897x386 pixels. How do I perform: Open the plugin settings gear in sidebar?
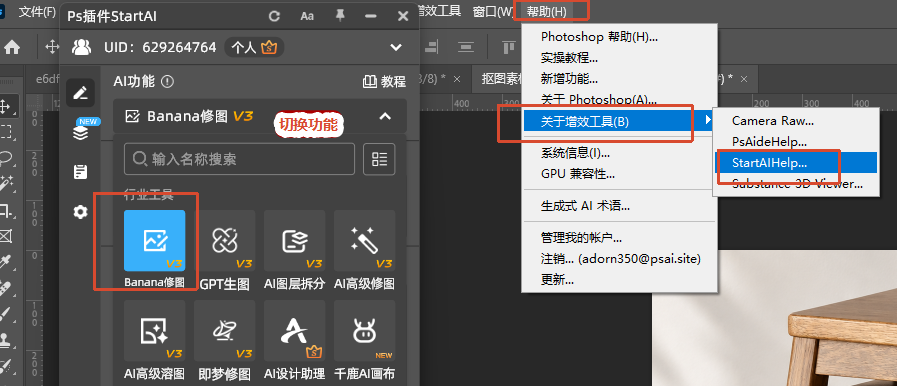point(81,213)
